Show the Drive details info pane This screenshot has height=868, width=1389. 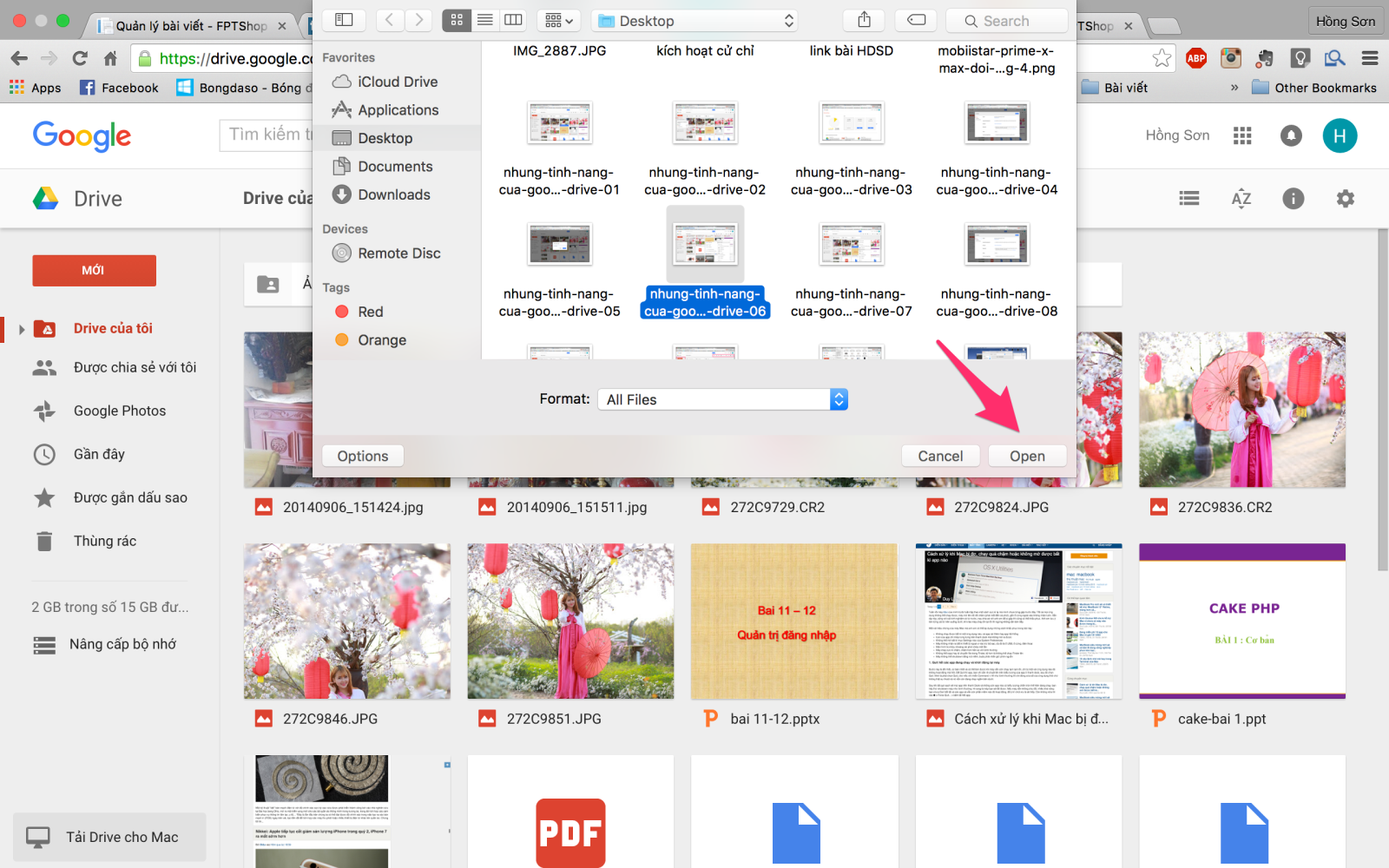[x=1294, y=199]
